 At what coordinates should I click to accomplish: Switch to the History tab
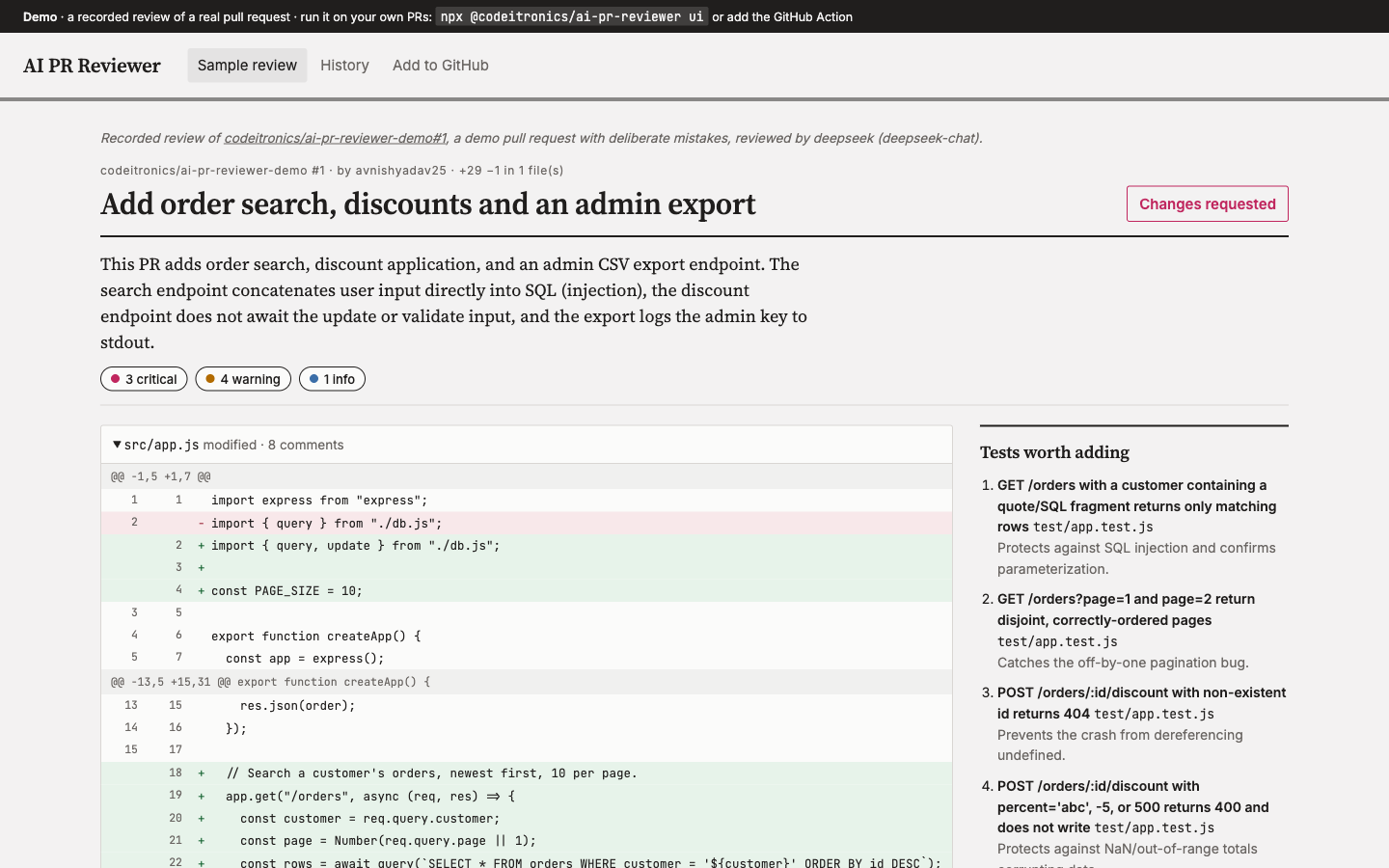click(344, 66)
